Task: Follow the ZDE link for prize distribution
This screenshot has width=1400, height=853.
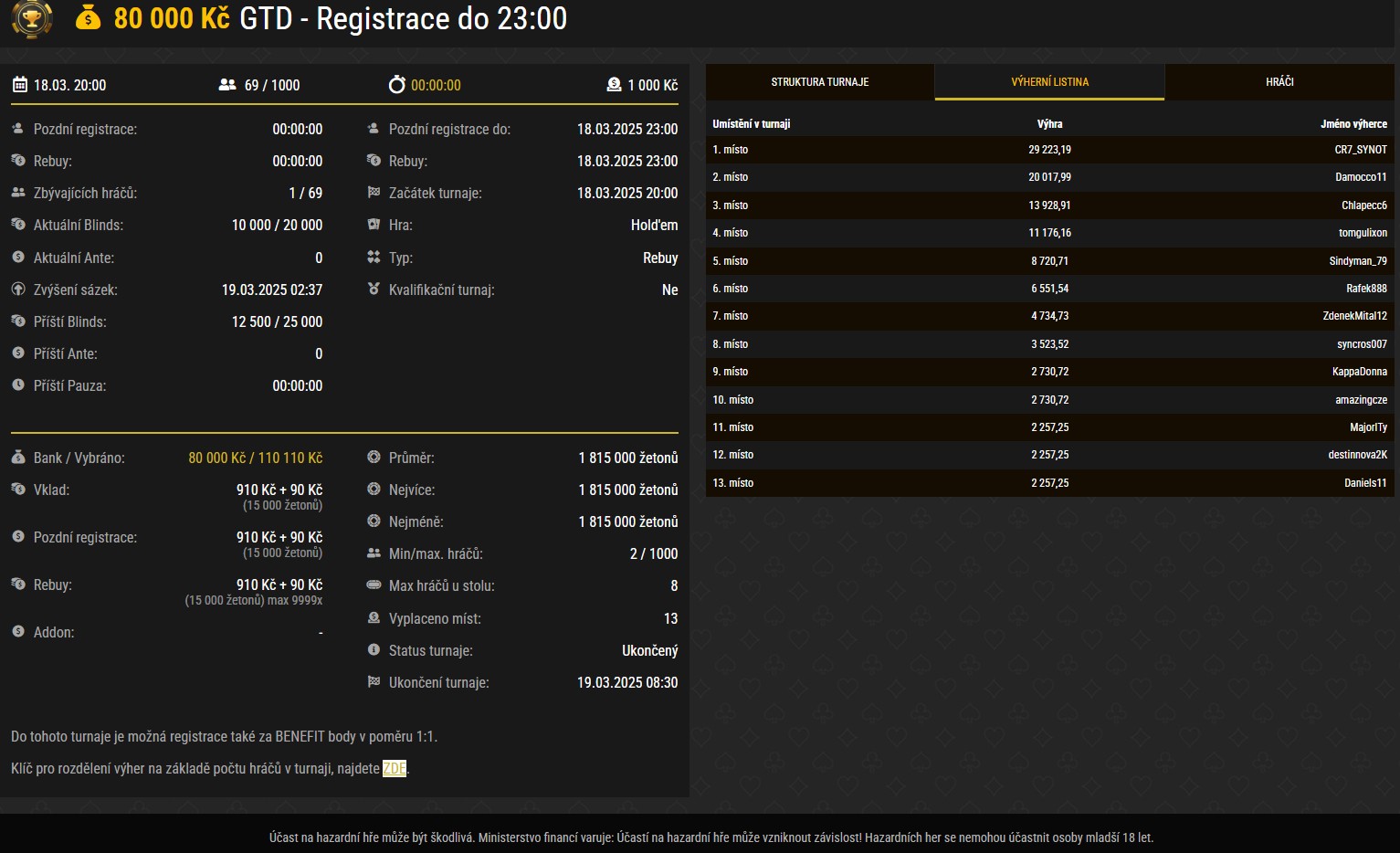Action: (x=395, y=769)
